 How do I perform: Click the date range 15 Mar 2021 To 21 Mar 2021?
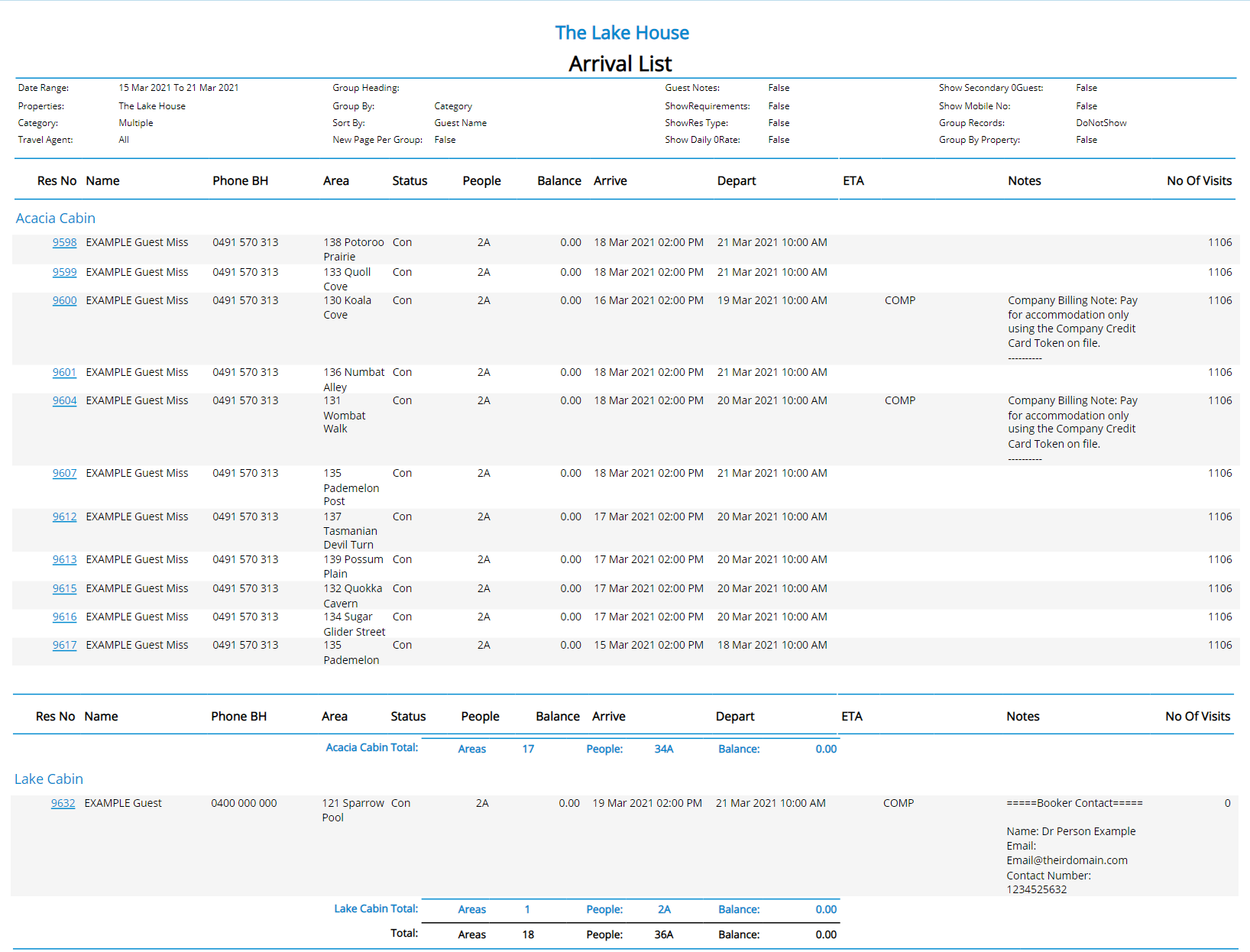(x=179, y=88)
